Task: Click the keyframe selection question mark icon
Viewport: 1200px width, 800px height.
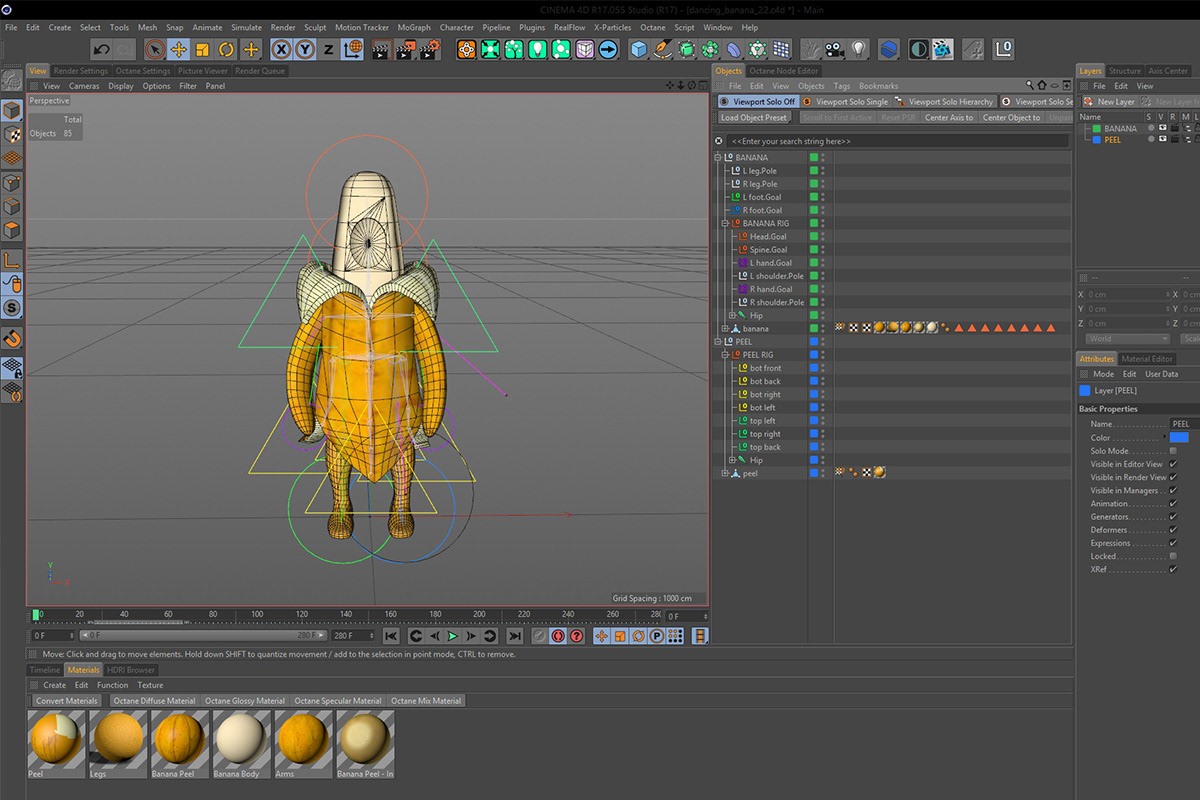Action: (577, 636)
